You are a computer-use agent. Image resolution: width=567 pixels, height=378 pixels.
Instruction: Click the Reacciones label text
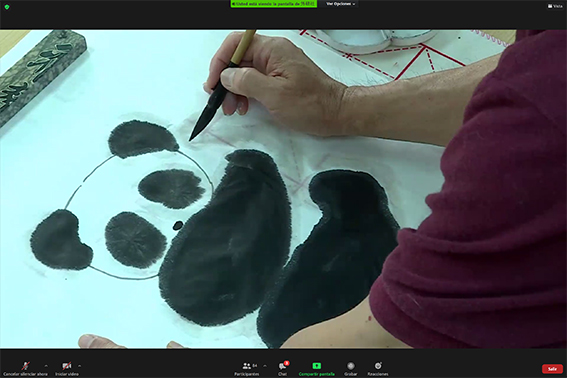378,374
